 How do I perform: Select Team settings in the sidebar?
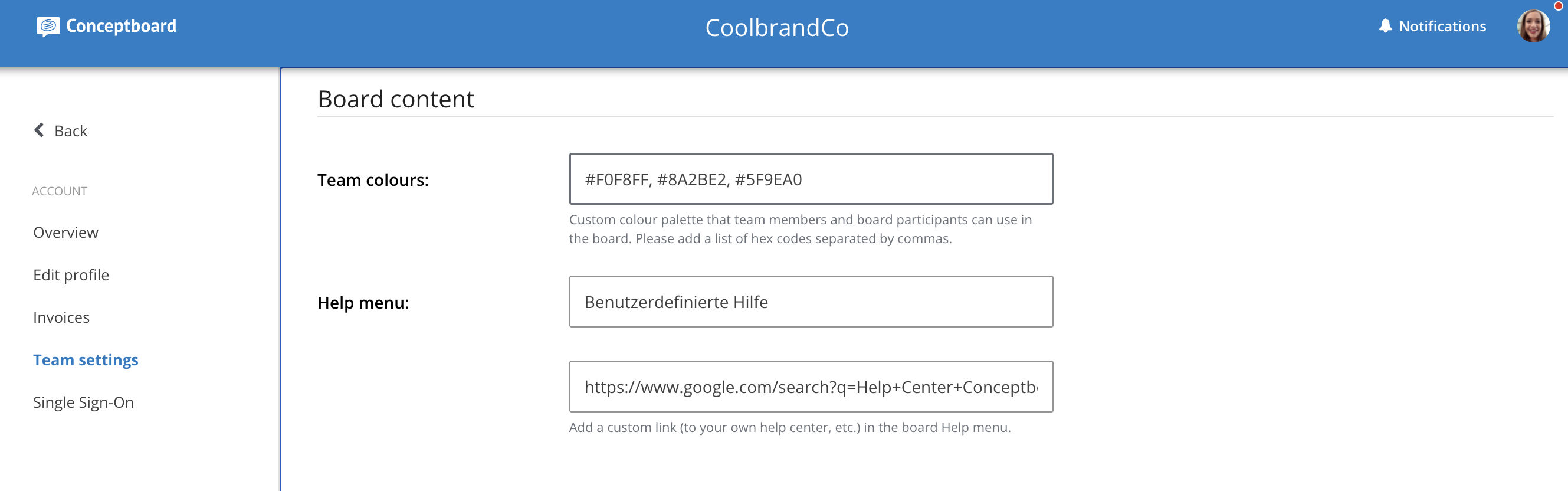[x=86, y=360]
